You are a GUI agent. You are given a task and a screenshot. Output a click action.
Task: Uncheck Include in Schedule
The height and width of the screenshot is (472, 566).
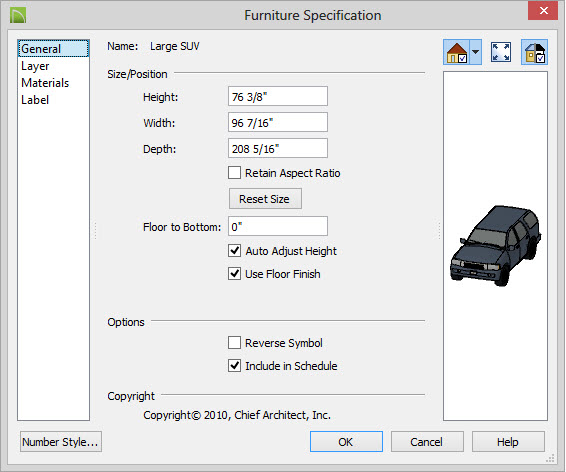click(x=234, y=366)
